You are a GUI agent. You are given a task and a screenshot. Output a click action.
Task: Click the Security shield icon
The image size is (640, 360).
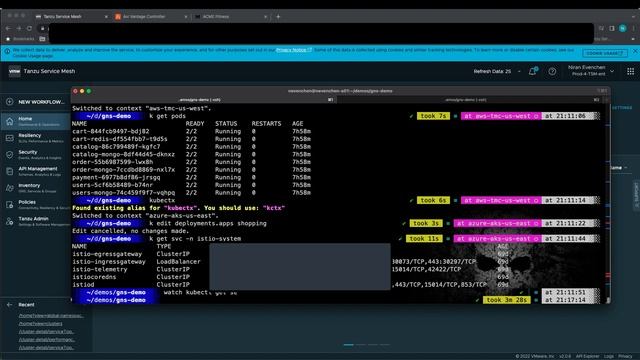coord(10,155)
